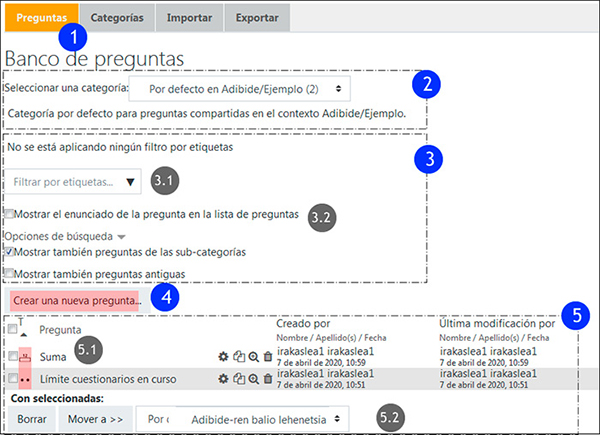Delete the Suma question using trash icon
The height and width of the screenshot is (435, 600).
266,355
